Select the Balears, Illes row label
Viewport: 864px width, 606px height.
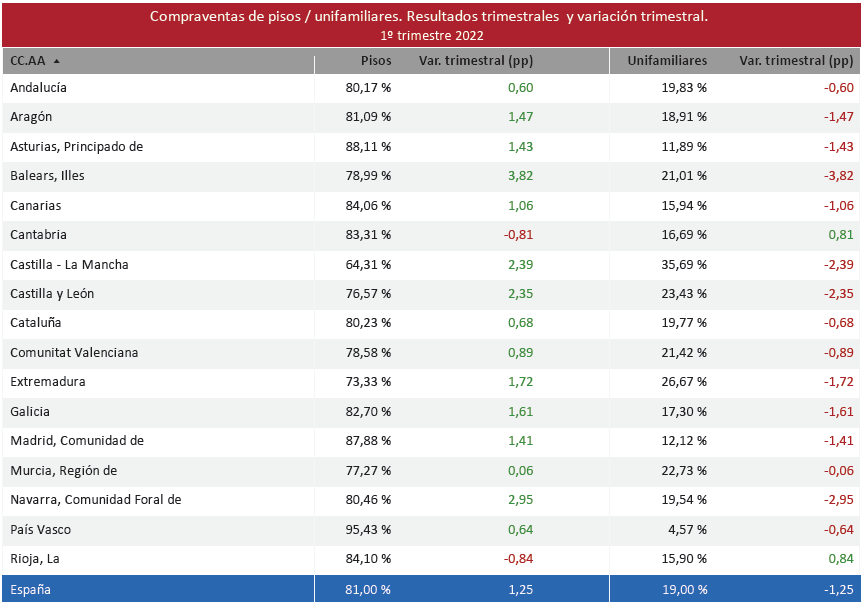click(47, 176)
